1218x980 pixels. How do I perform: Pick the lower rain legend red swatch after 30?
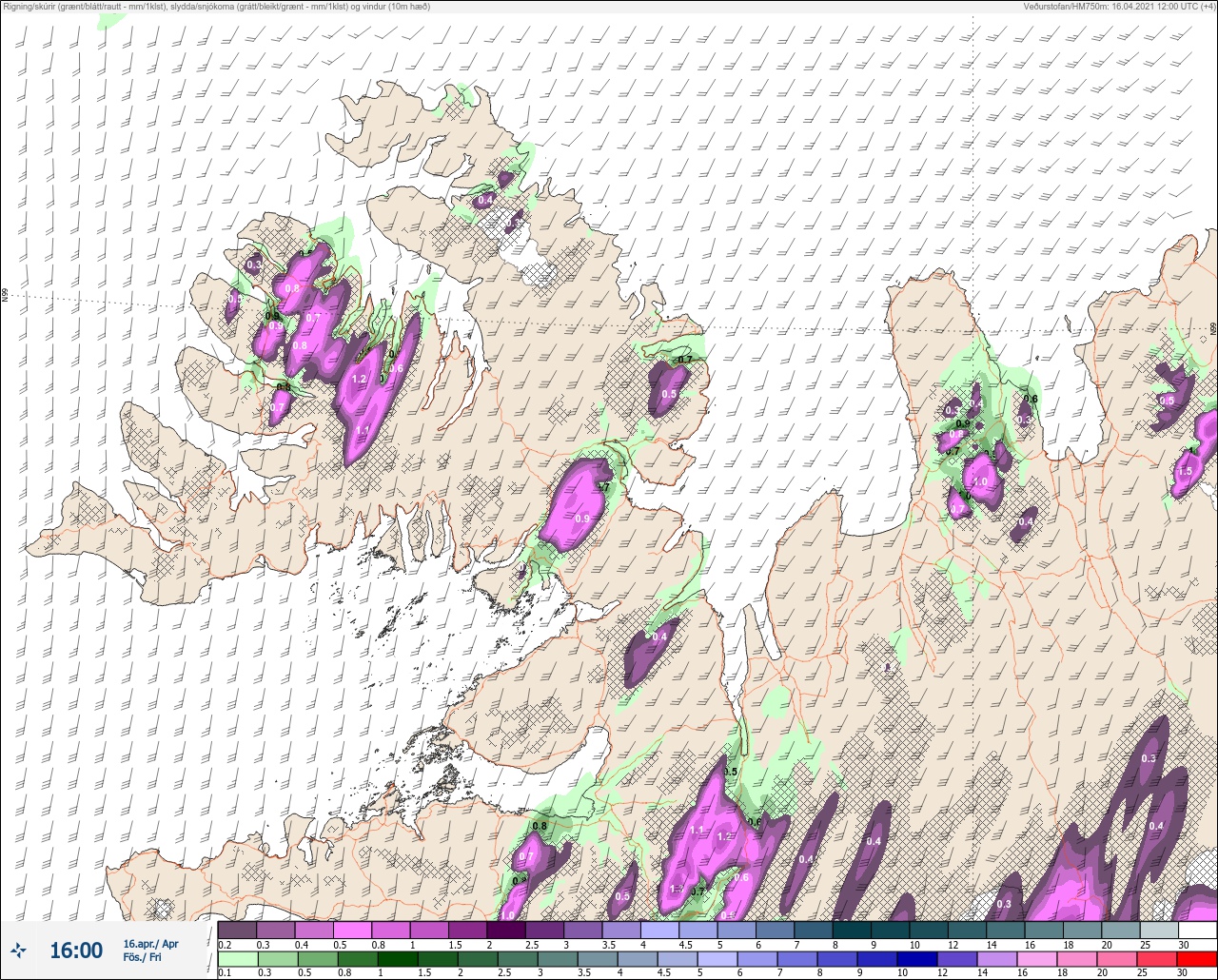click(1197, 959)
